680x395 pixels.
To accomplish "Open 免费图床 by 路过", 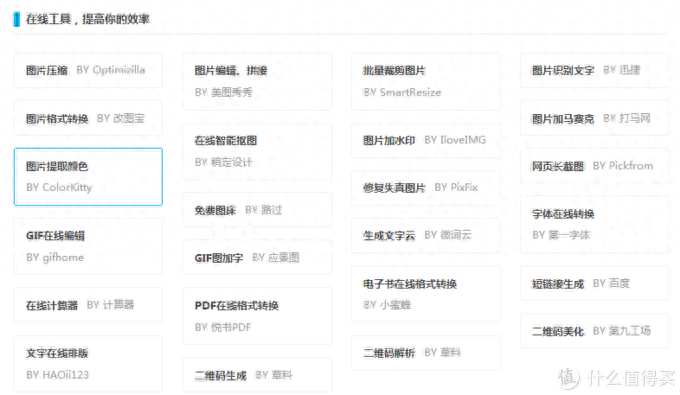I will [257, 210].
